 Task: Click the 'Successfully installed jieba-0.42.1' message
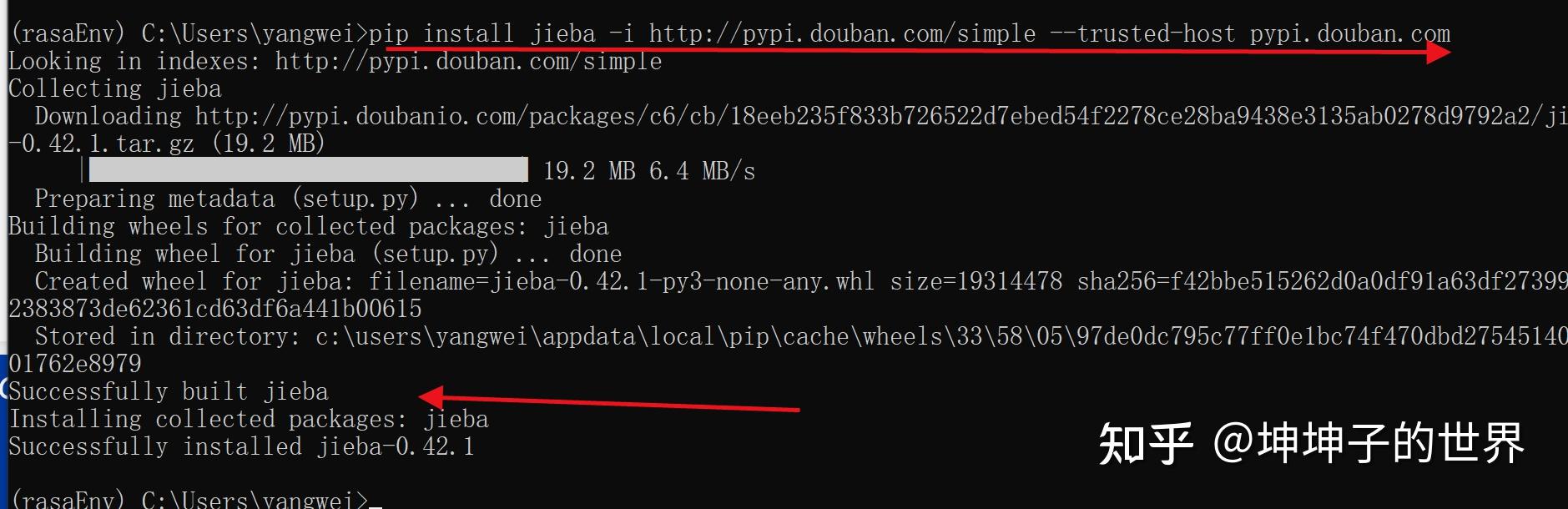(242, 447)
